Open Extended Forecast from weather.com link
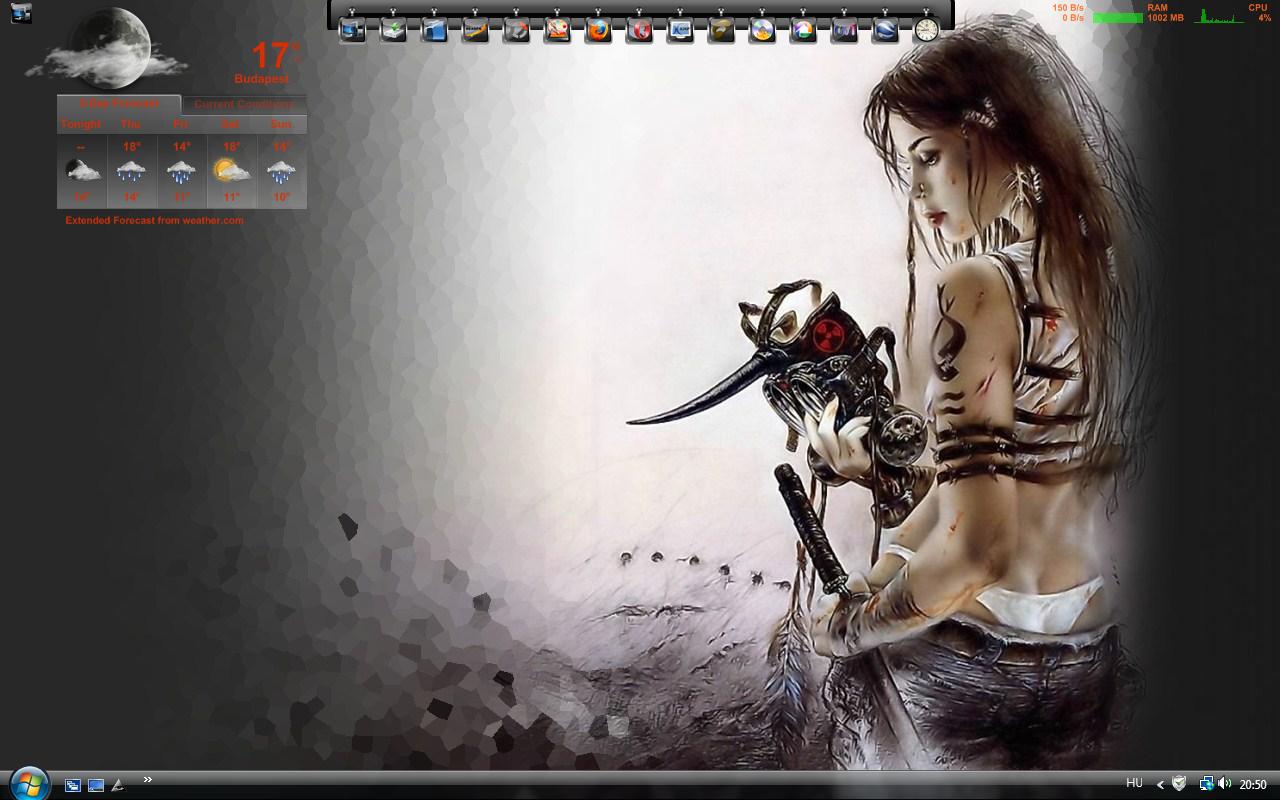Screen dimensions: 1280x800 (x=154, y=220)
